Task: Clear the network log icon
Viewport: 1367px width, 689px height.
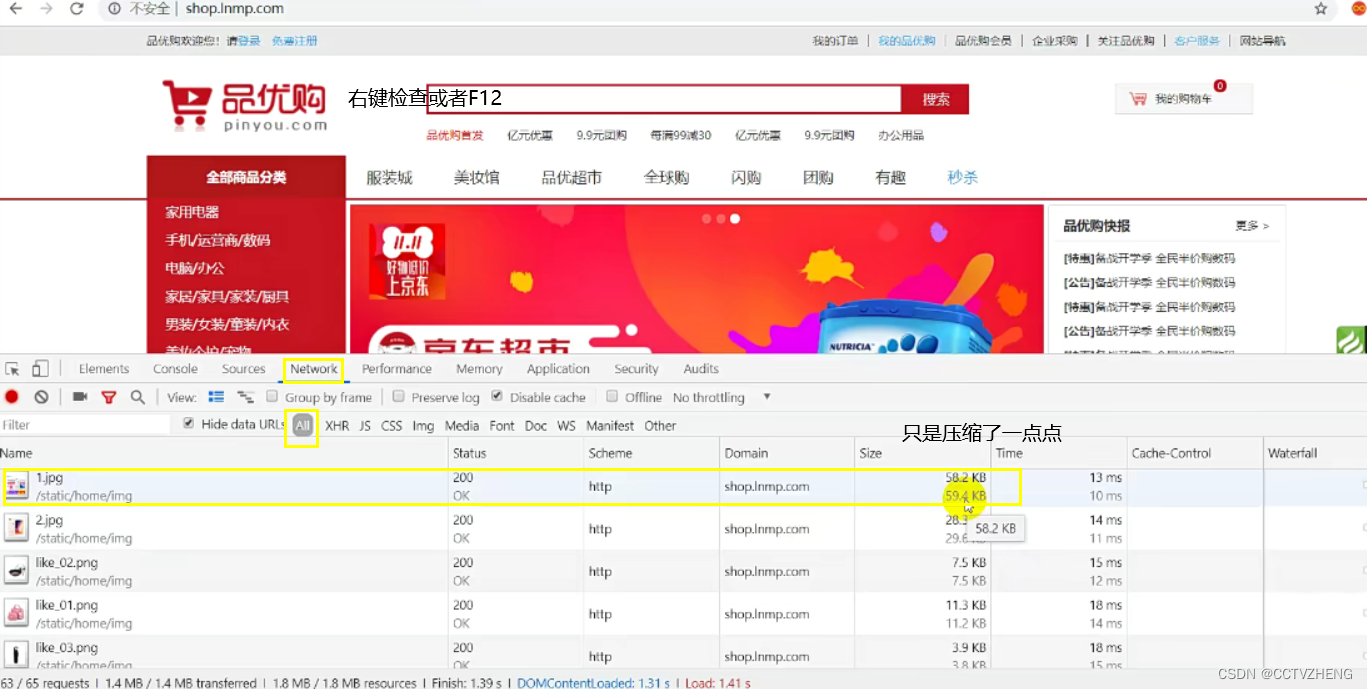Action: pyautogui.click(x=41, y=397)
